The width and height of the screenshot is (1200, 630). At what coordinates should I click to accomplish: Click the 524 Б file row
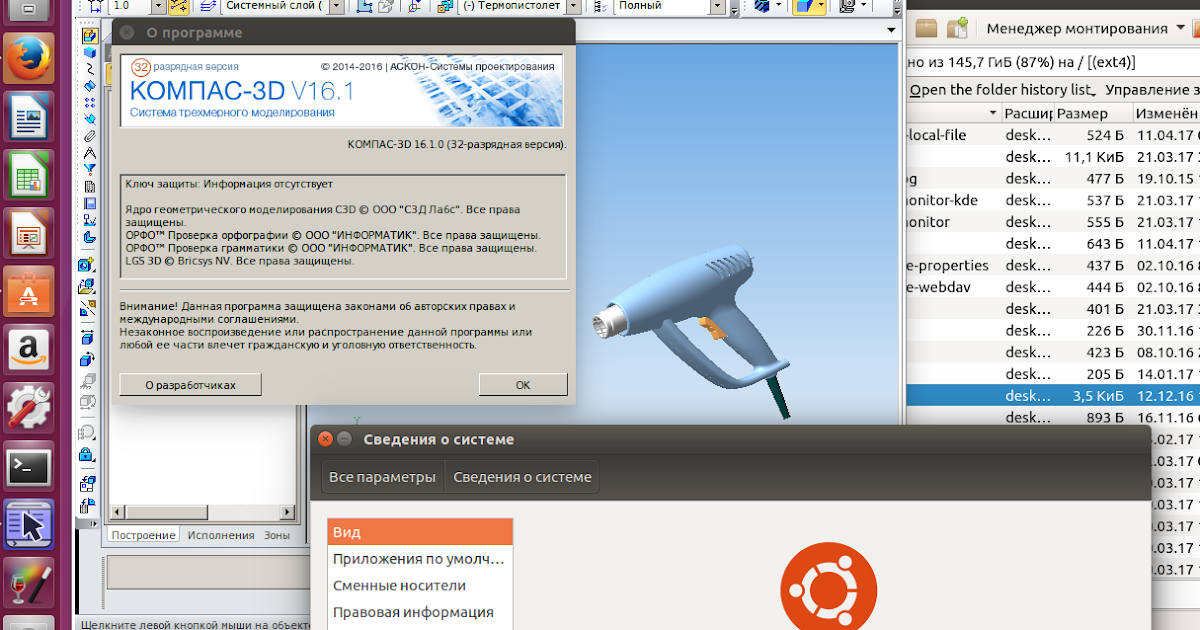(x=1053, y=135)
